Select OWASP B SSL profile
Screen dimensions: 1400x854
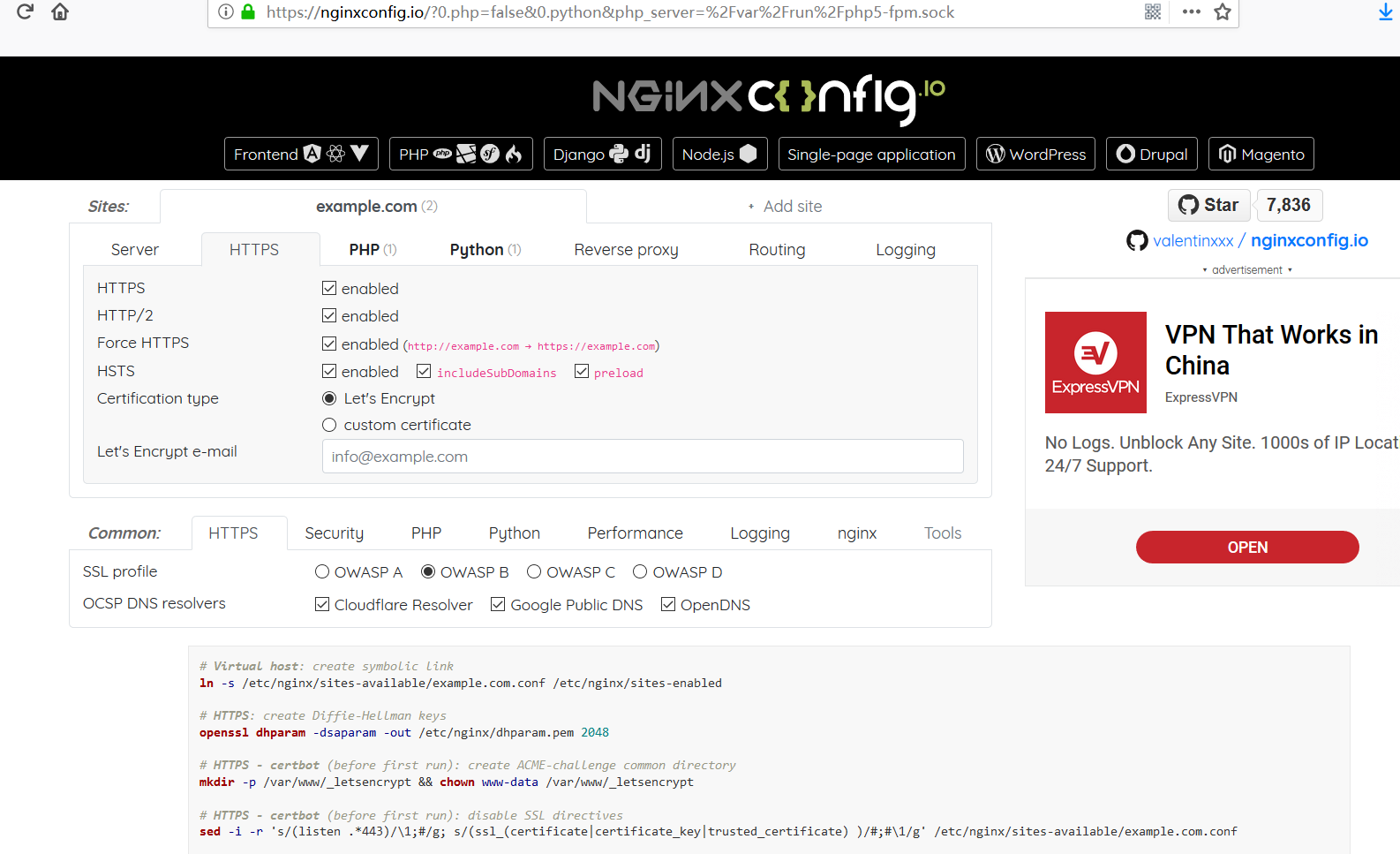(x=428, y=571)
